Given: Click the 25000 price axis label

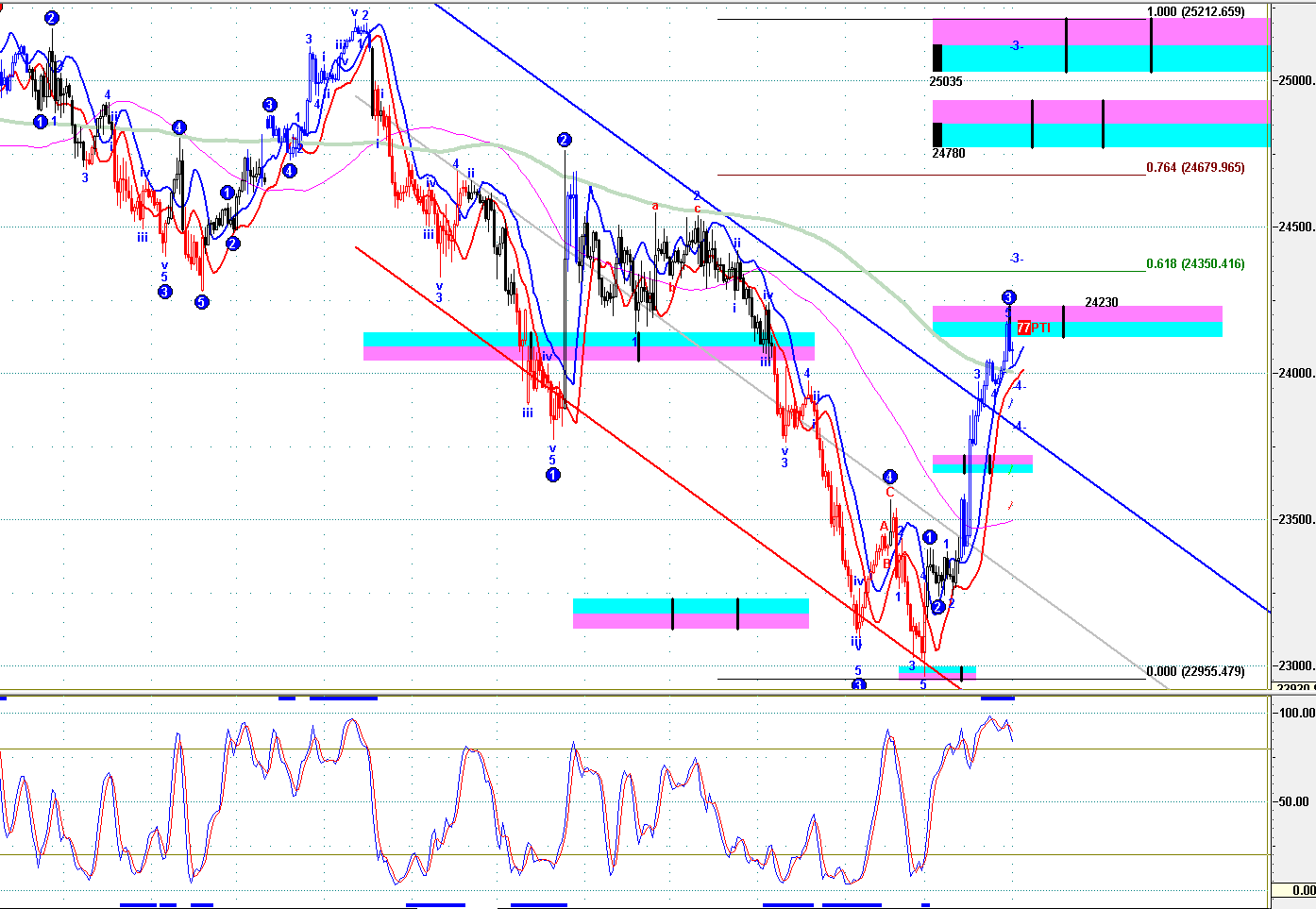Looking at the screenshot, I should click(1296, 80).
